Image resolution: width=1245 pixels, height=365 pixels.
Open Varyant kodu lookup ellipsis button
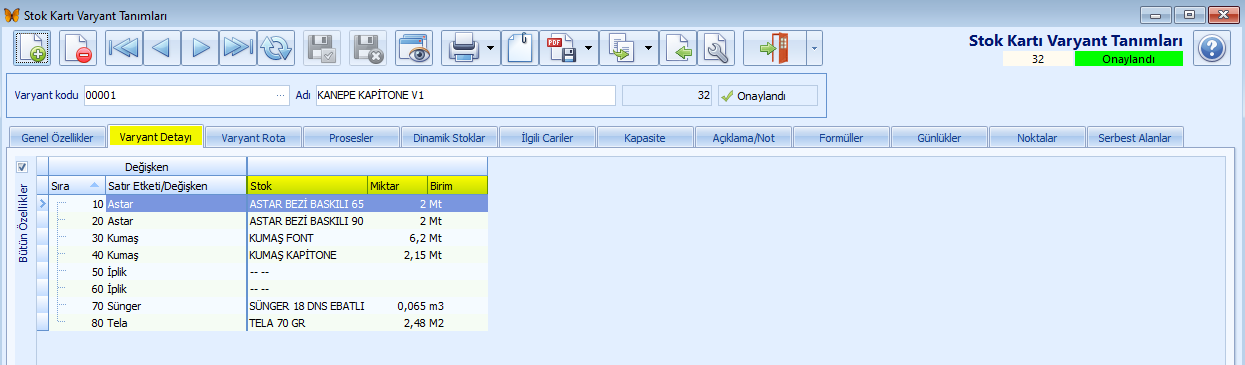282,96
